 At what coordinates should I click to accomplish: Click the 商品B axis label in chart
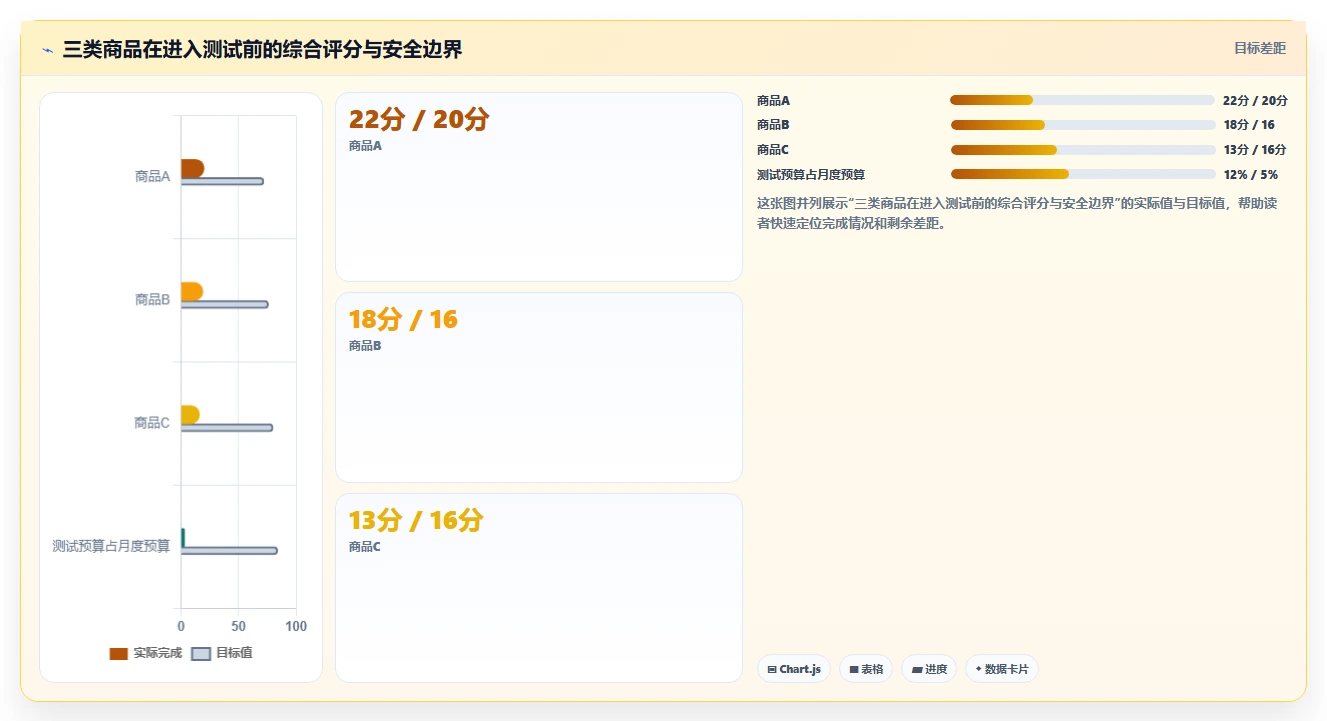pos(152,299)
